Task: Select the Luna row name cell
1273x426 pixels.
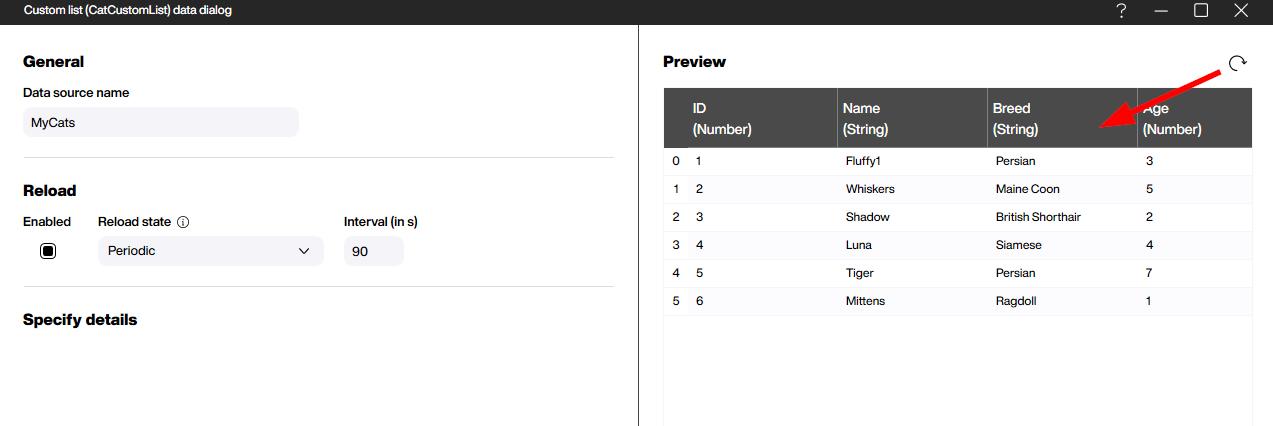Action: pyautogui.click(x=859, y=245)
